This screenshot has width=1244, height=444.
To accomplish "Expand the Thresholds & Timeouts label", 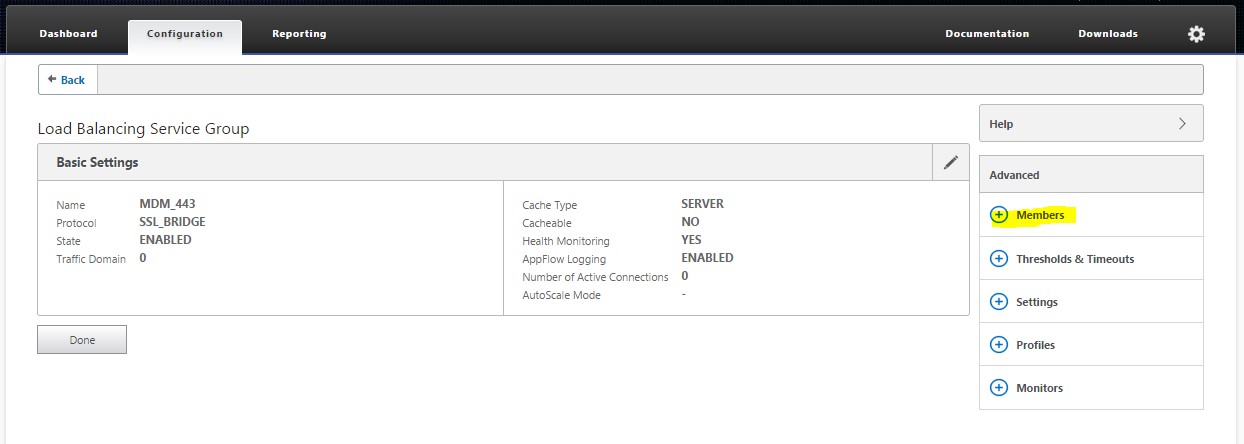I will 1075,259.
